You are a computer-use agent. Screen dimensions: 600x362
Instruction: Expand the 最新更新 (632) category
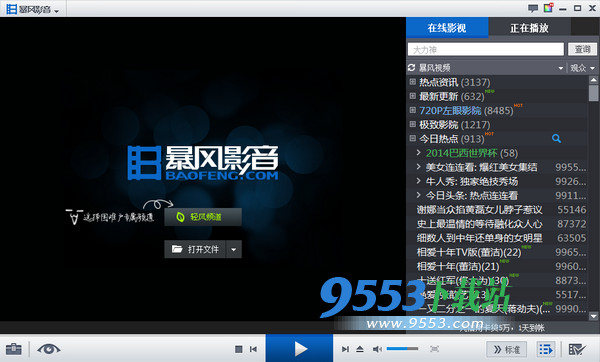tap(412, 96)
